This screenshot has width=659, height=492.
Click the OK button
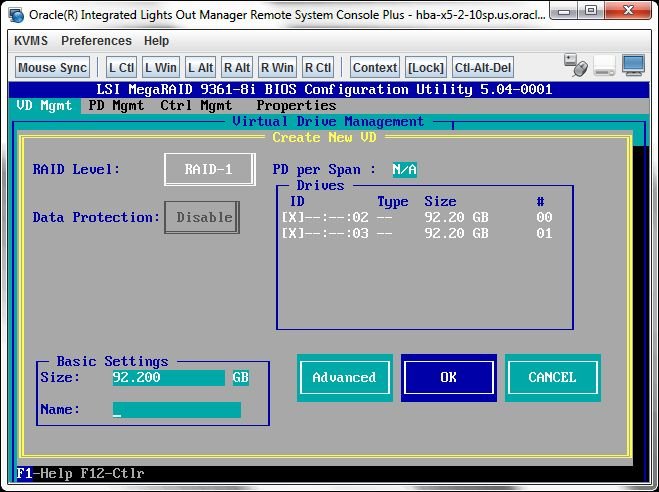click(x=449, y=378)
